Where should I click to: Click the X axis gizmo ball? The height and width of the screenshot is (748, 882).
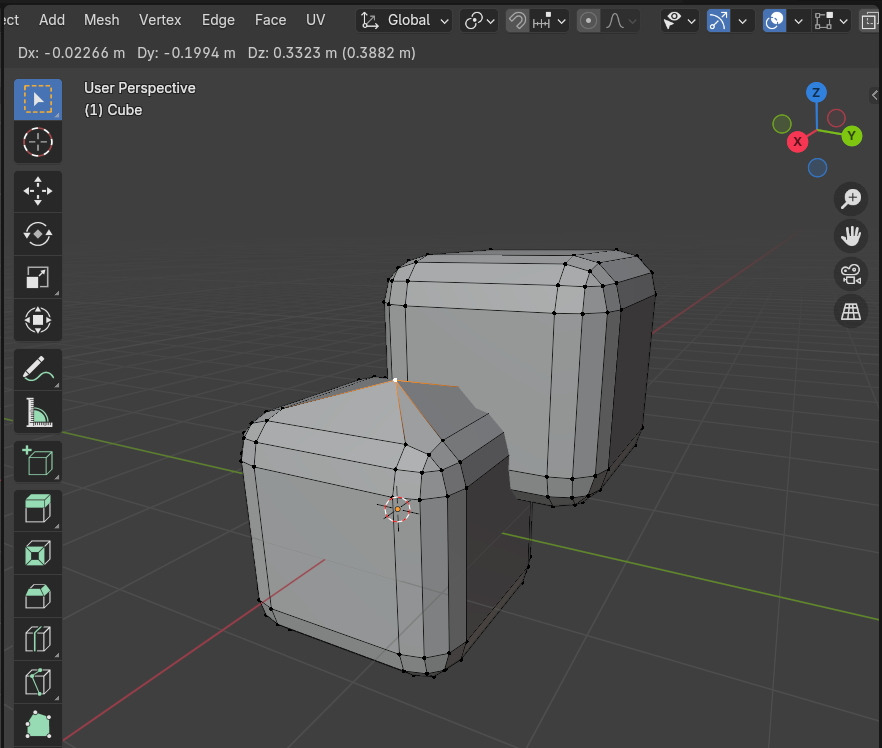coord(797,141)
